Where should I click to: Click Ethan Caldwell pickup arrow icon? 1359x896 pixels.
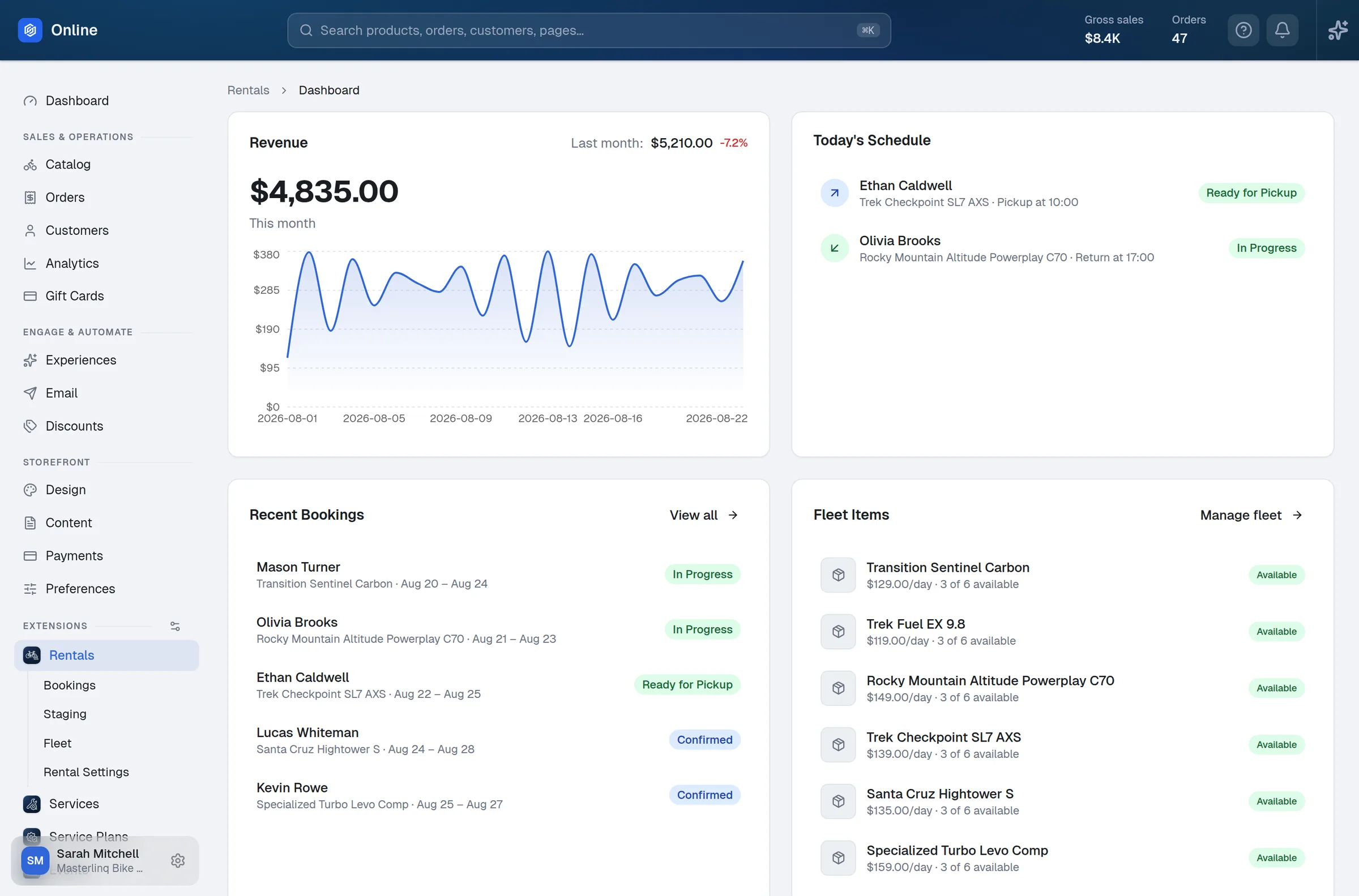[835, 193]
